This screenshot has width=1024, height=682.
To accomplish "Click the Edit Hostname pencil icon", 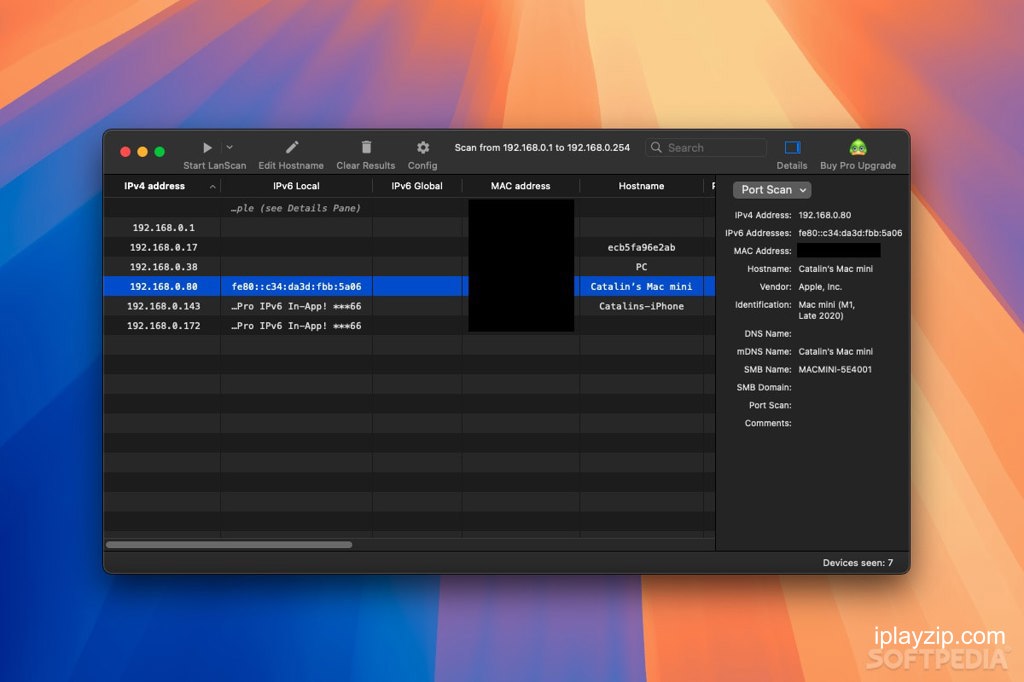I will [x=292, y=147].
